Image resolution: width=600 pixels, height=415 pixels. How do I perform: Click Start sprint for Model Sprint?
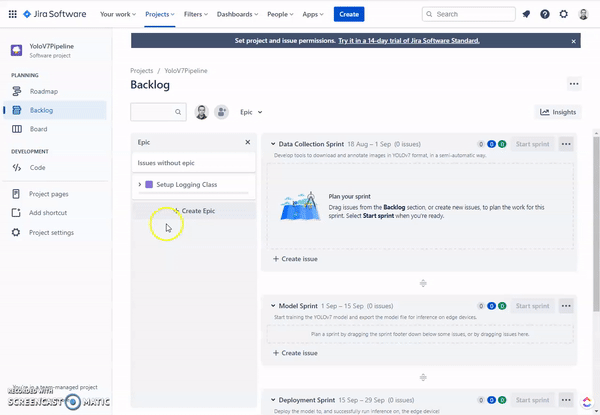pos(532,306)
